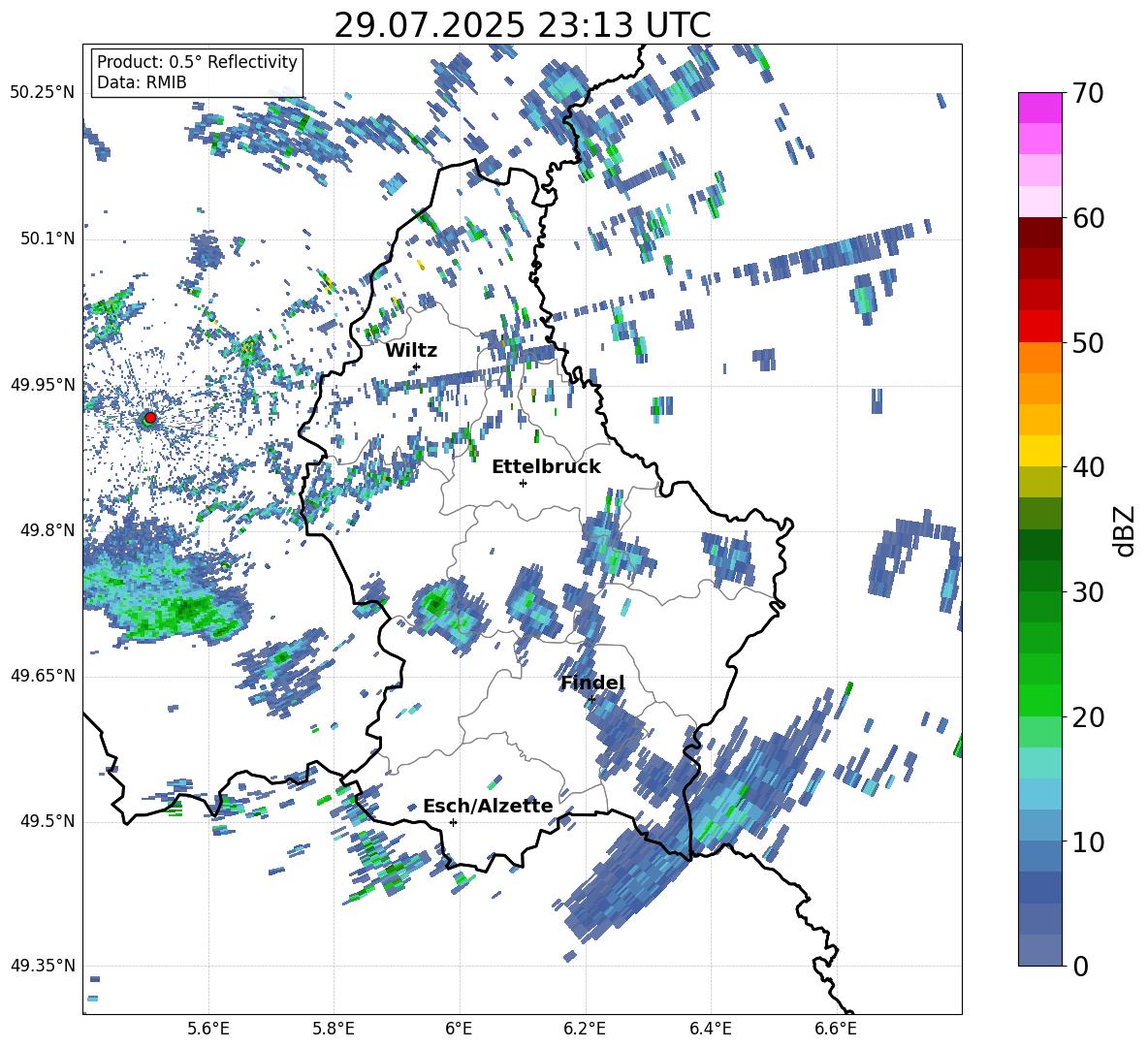Click the 10 tick on the colorbar

(x=1087, y=842)
